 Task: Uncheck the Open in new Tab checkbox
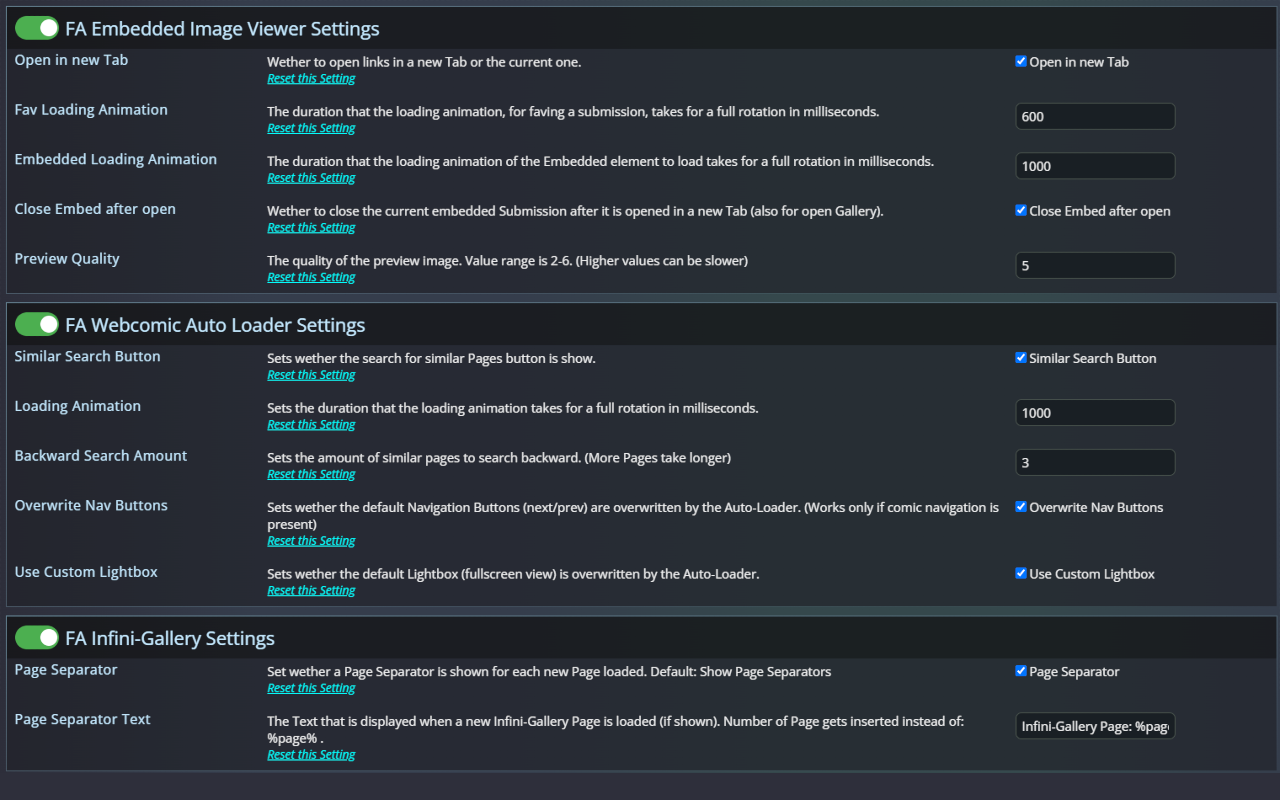point(1021,61)
